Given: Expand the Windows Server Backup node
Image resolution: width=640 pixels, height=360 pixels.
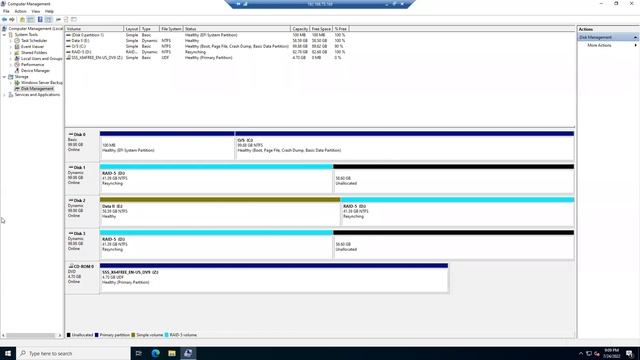Looking at the screenshot, I should [x=11, y=82].
